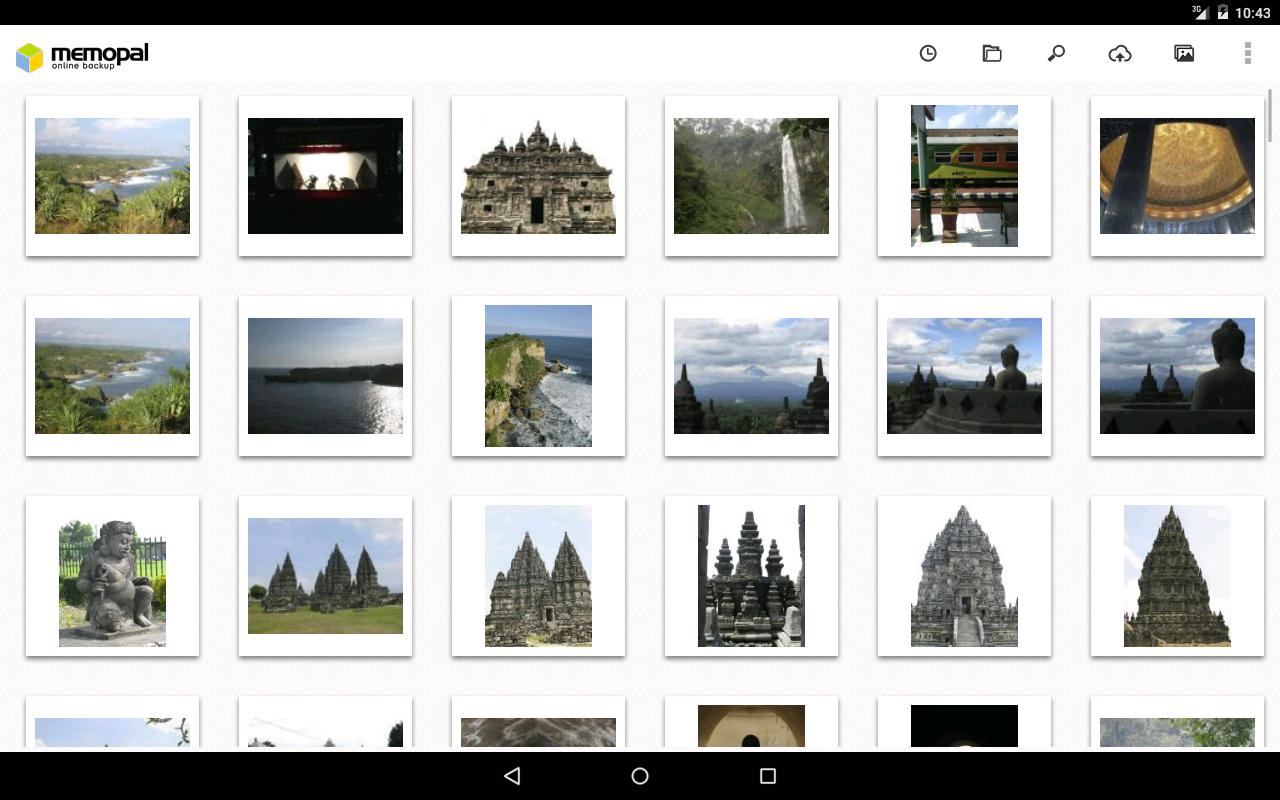Open the shadow puppet show photo

[325, 176]
